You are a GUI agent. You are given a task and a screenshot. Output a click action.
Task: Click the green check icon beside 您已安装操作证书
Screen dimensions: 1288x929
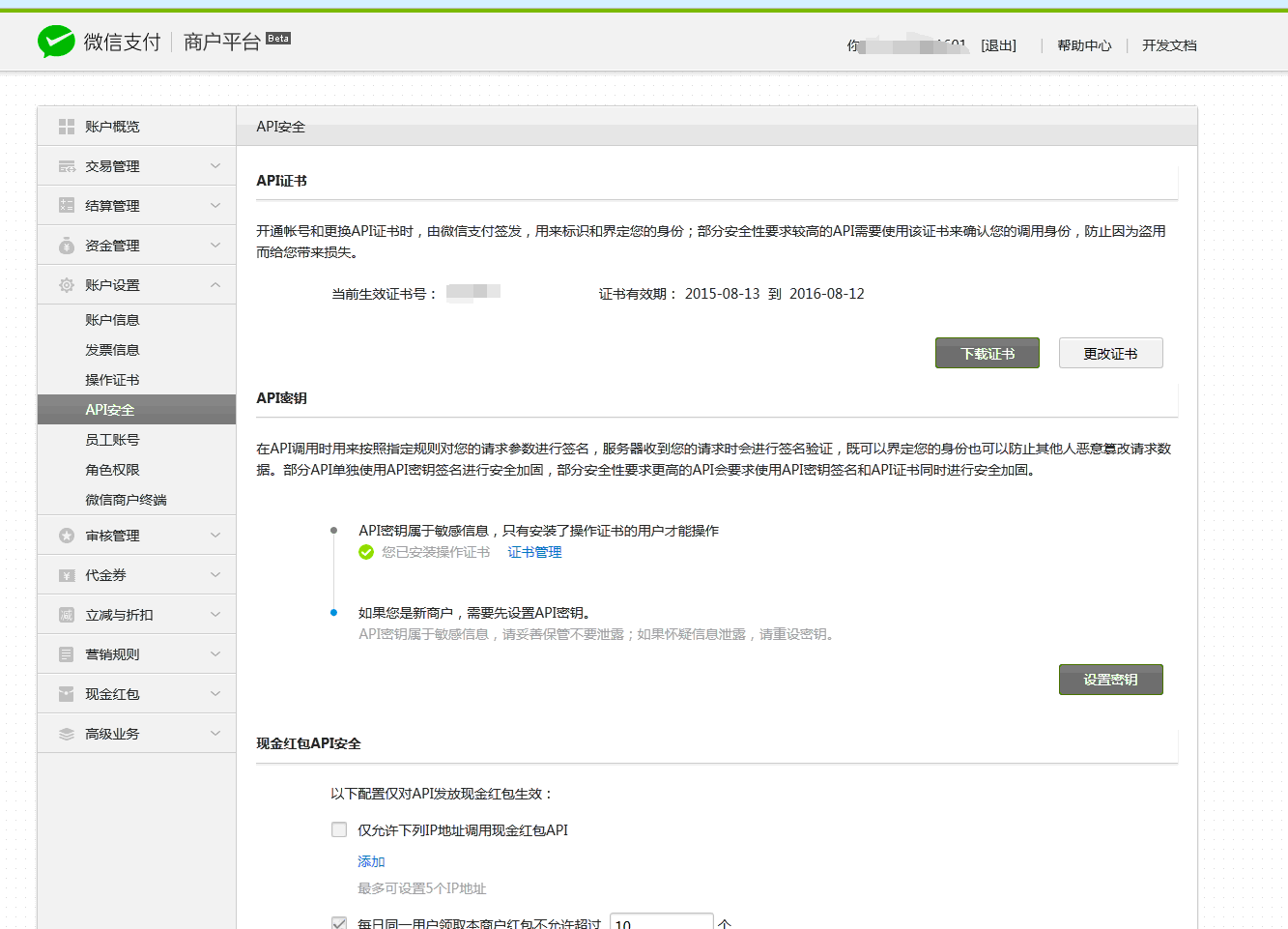(x=366, y=552)
